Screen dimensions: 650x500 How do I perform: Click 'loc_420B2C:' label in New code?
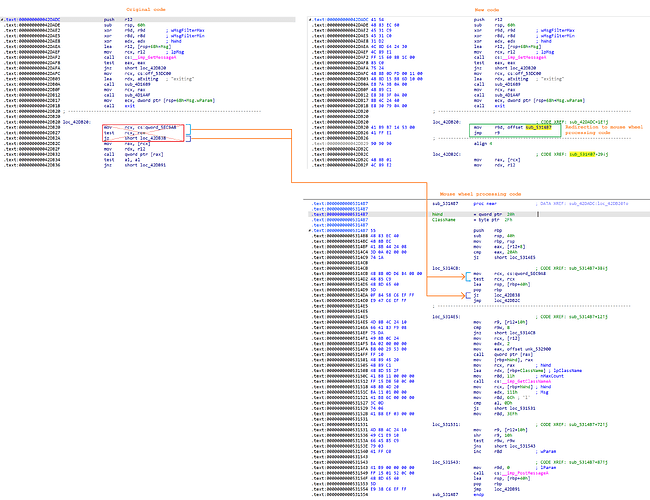(x=447, y=154)
